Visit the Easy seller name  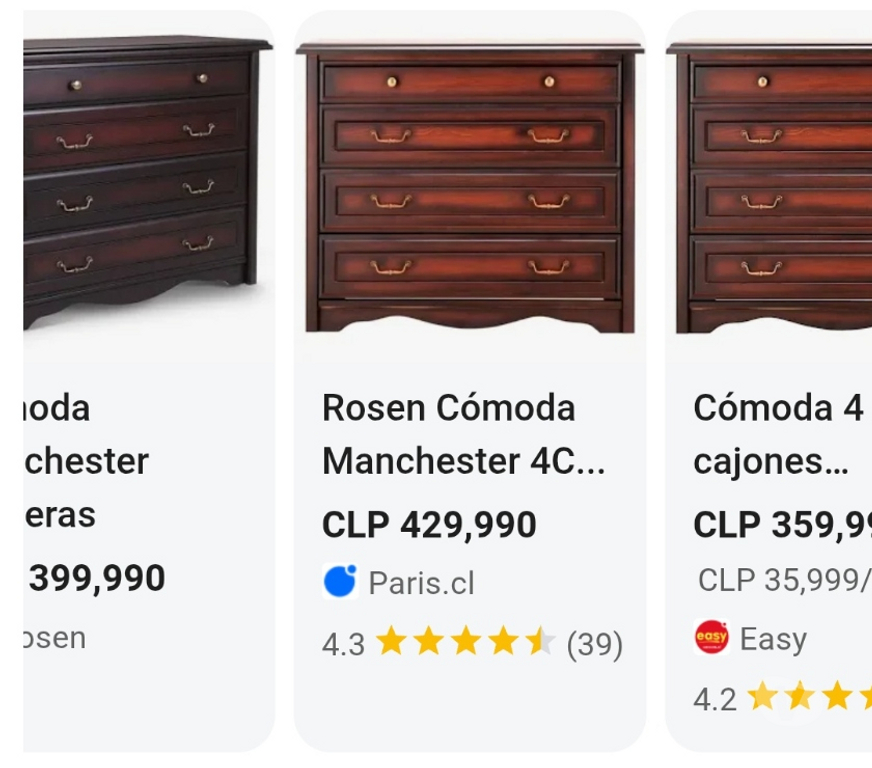point(773,639)
